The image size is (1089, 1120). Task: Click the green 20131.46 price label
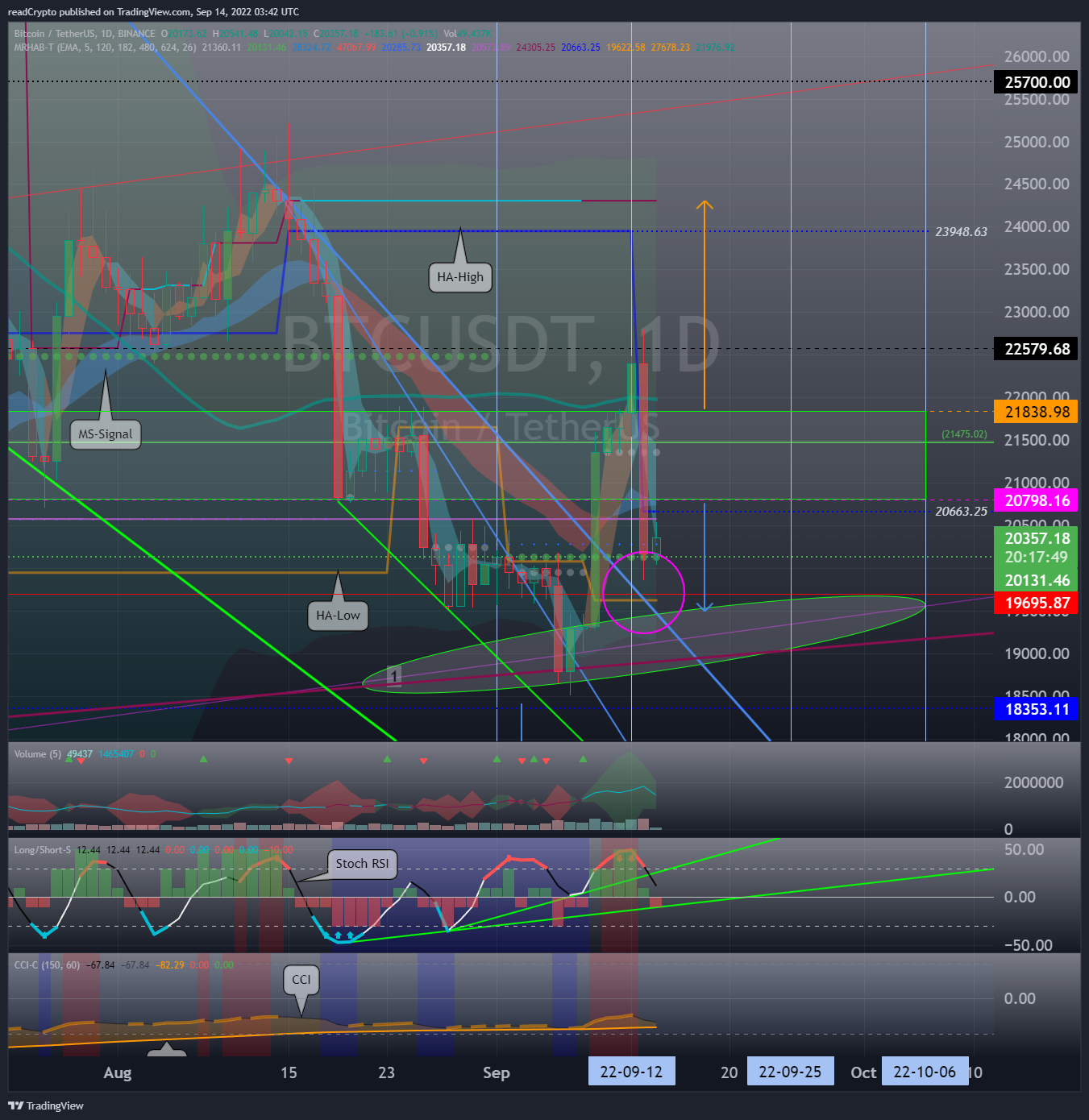(1037, 580)
